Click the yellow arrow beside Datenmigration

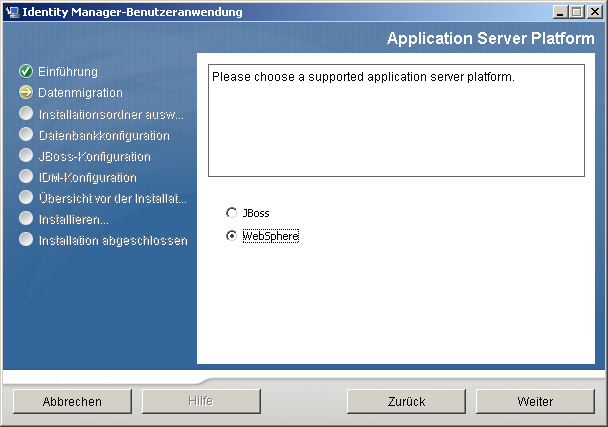pyautogui.click(x=26, y=93)
